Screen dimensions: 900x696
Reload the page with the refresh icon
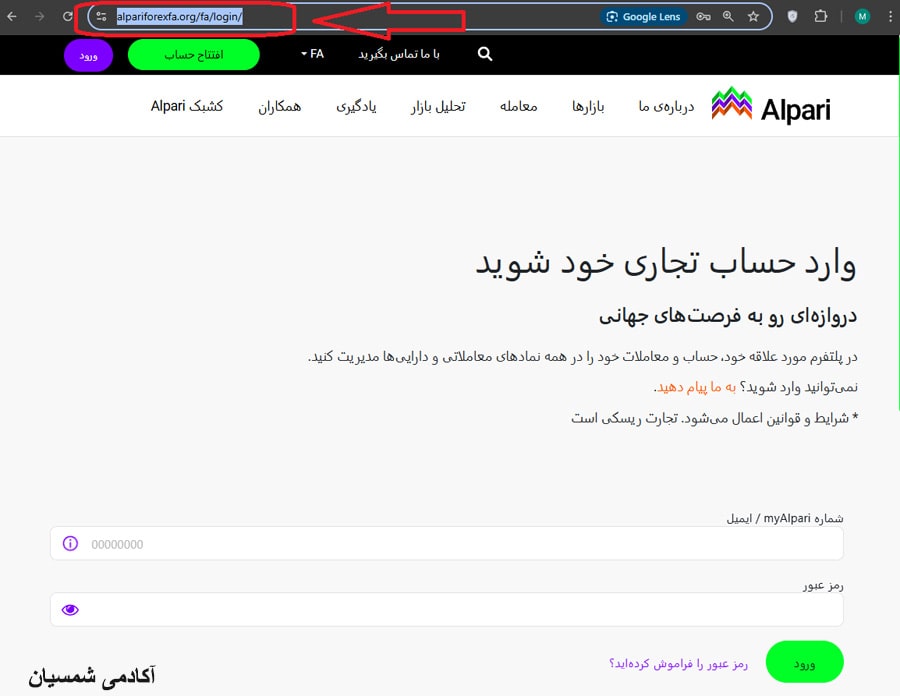[x=68, y=17]
